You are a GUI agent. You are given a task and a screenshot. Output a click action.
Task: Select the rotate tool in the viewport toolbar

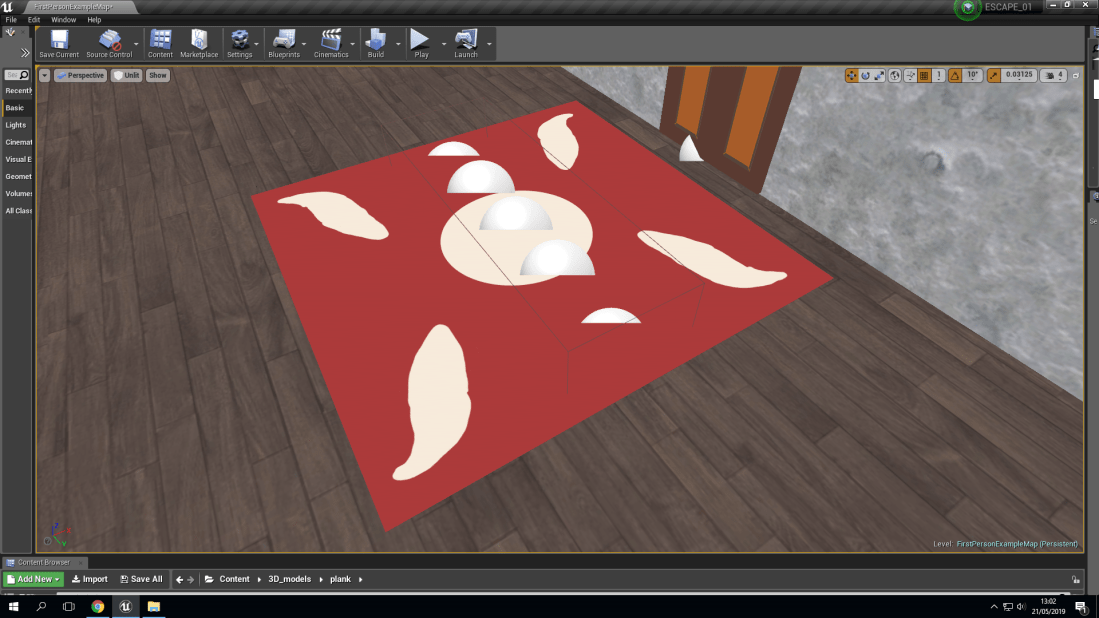click(866, 75)
